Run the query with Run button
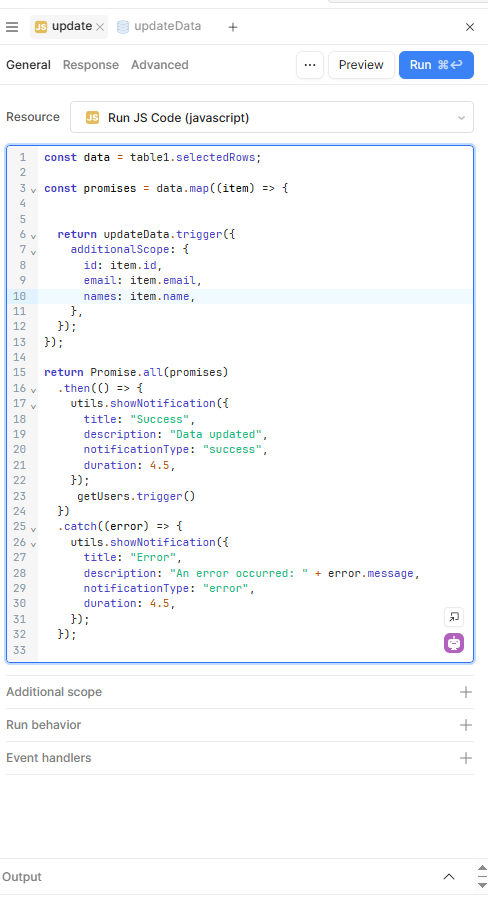Screen dimensions: 488x911 pyautogui.click(x=436, y=65)
